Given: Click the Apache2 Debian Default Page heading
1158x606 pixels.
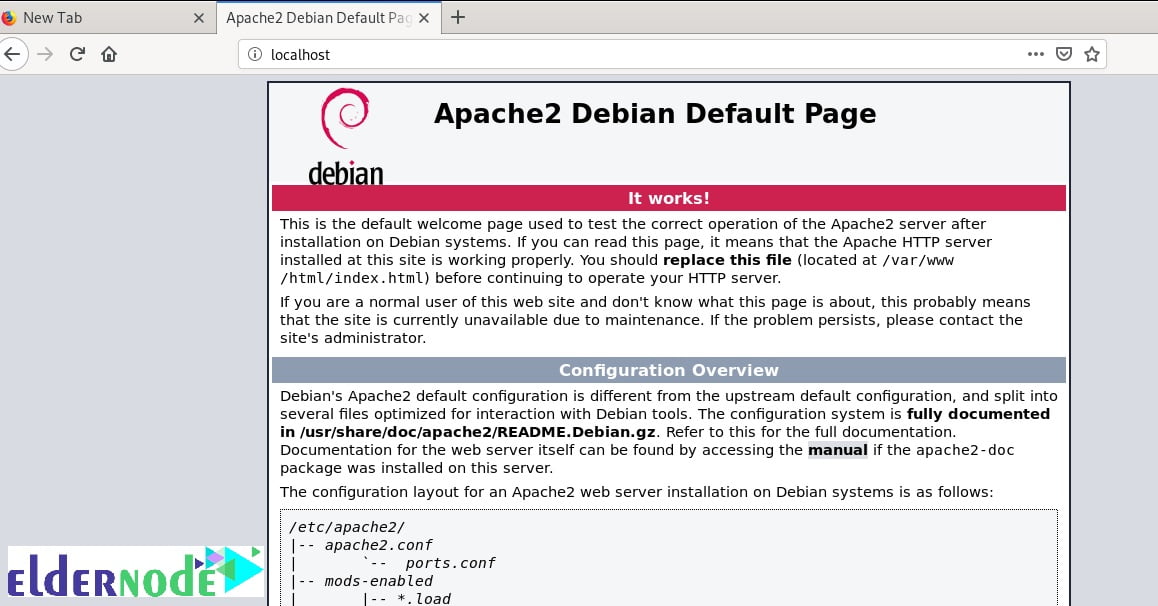Looking at the screenshot, I should click(x=655, y=114).
